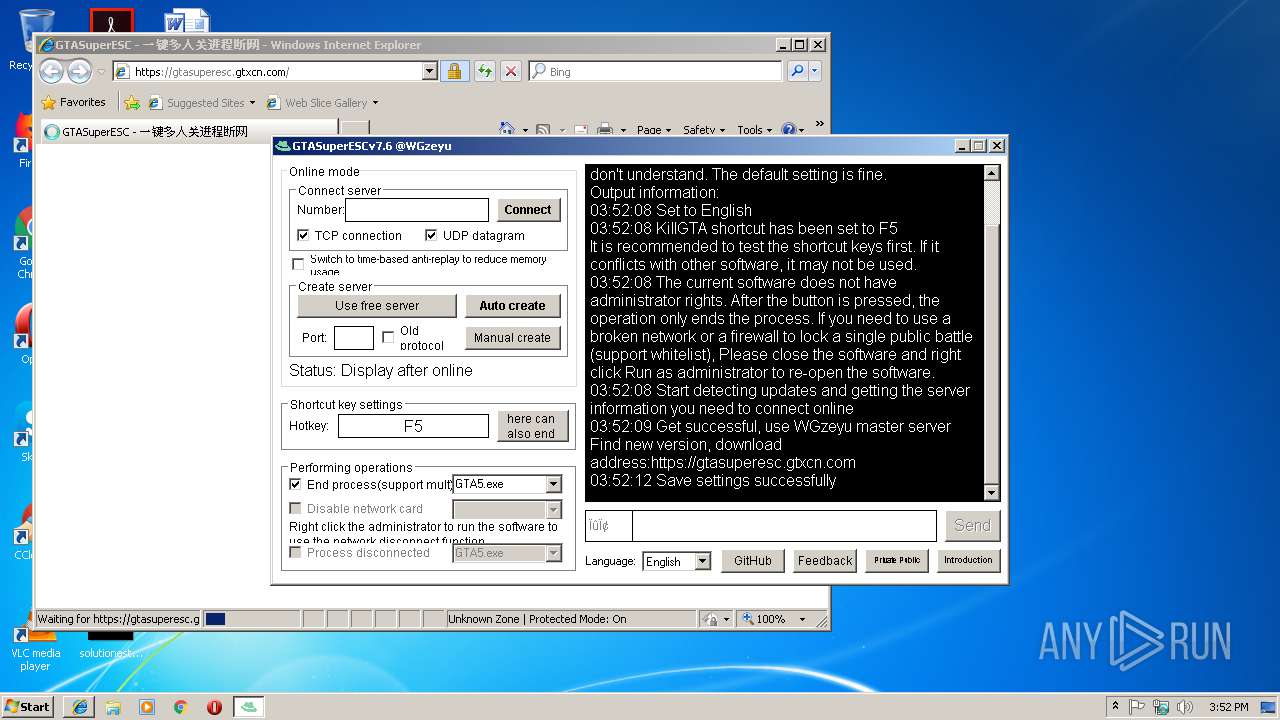This screenshot has height=720, width=1280.
Task: Click the Back arrow in Internet Explorer
Action: tap(53, 71)
